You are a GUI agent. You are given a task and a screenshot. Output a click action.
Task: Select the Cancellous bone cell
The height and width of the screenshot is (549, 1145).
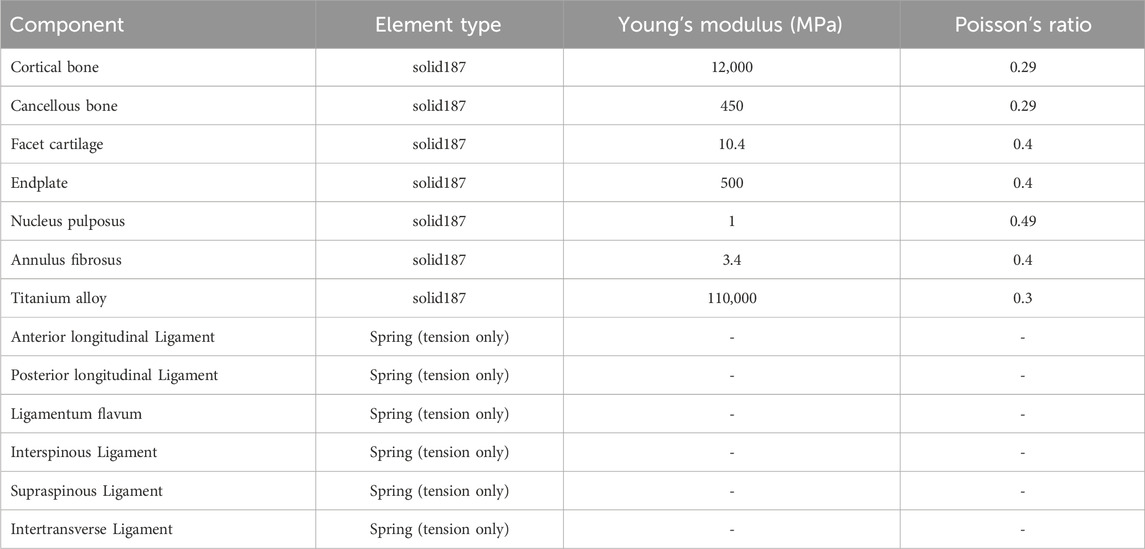tap(64, 106)
